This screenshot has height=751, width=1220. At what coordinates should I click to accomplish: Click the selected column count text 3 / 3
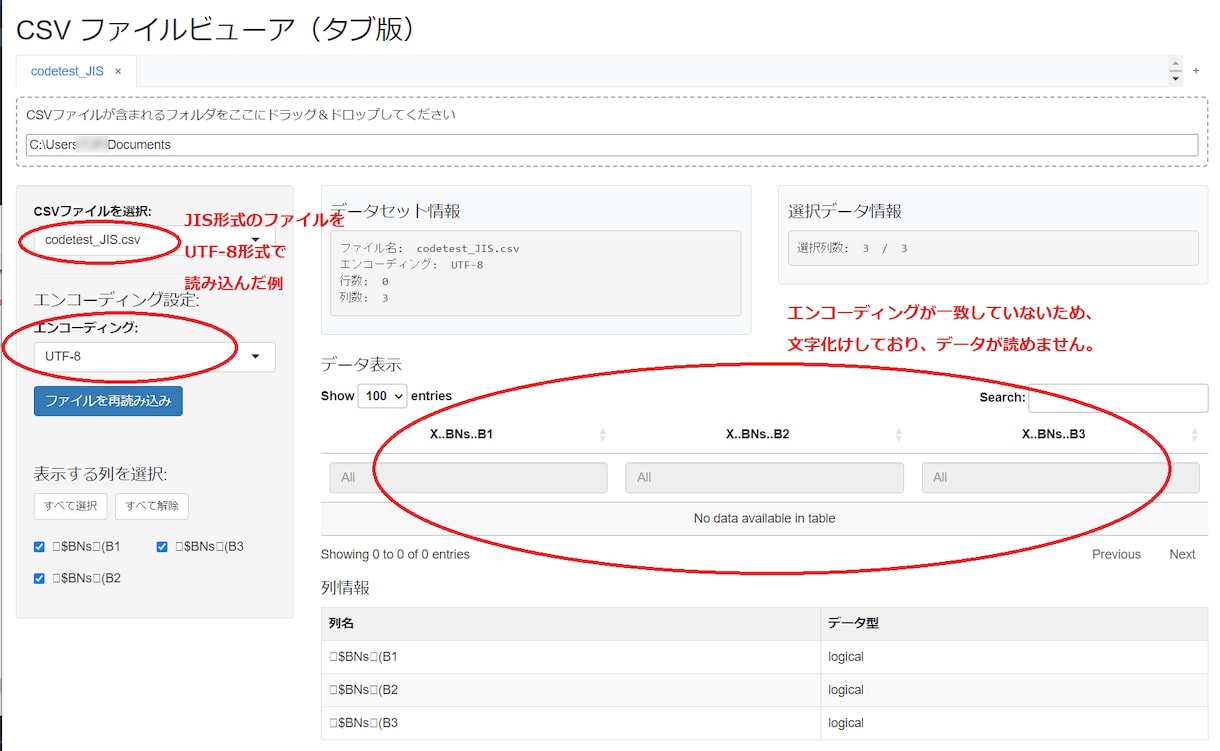coord(852,248)
